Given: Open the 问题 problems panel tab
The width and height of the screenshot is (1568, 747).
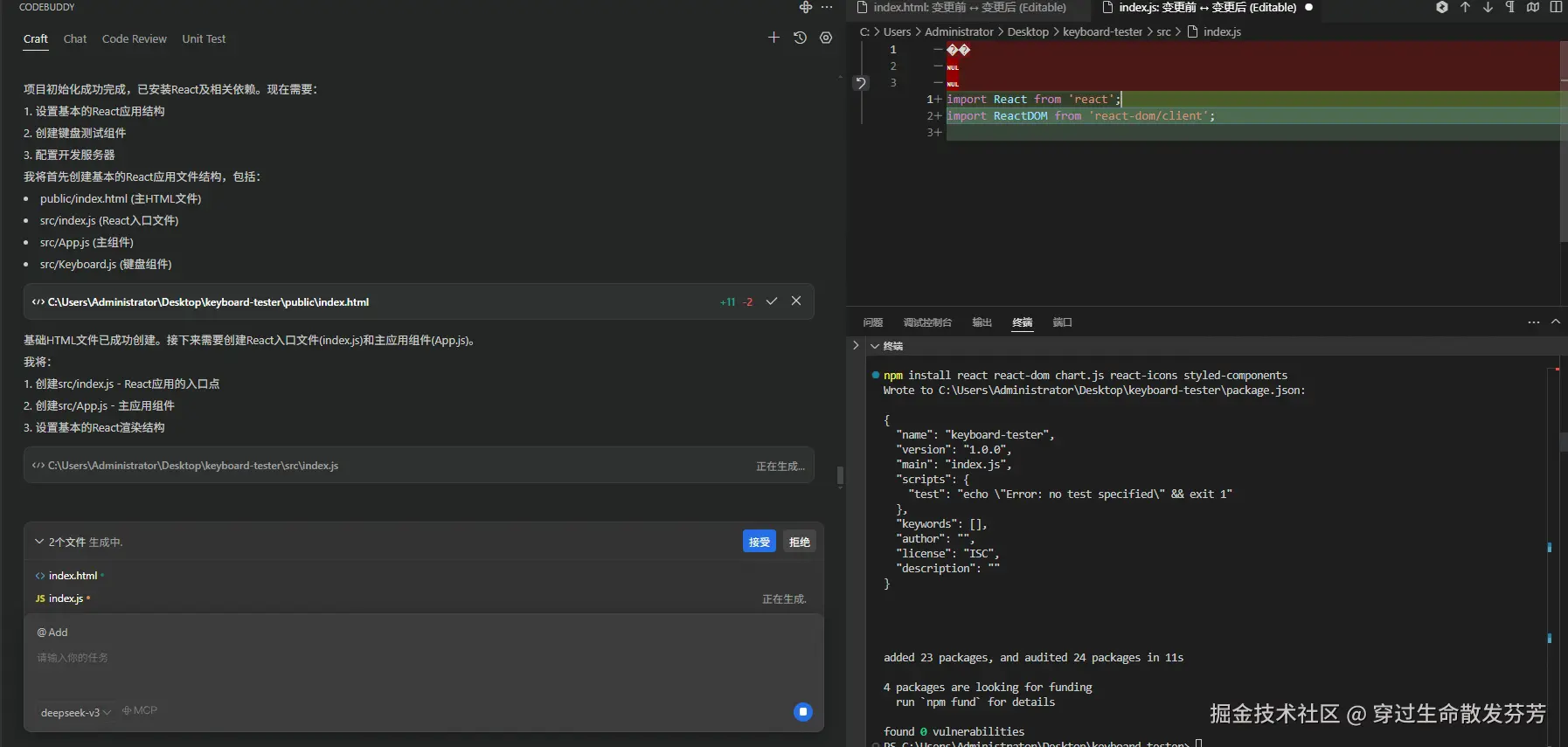Looking at the screenshot, I should 873,322.
